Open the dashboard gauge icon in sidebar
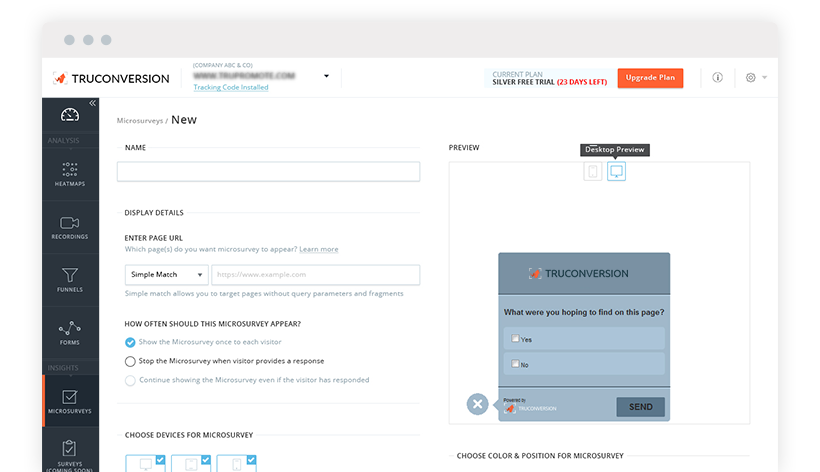 [70, 114]
